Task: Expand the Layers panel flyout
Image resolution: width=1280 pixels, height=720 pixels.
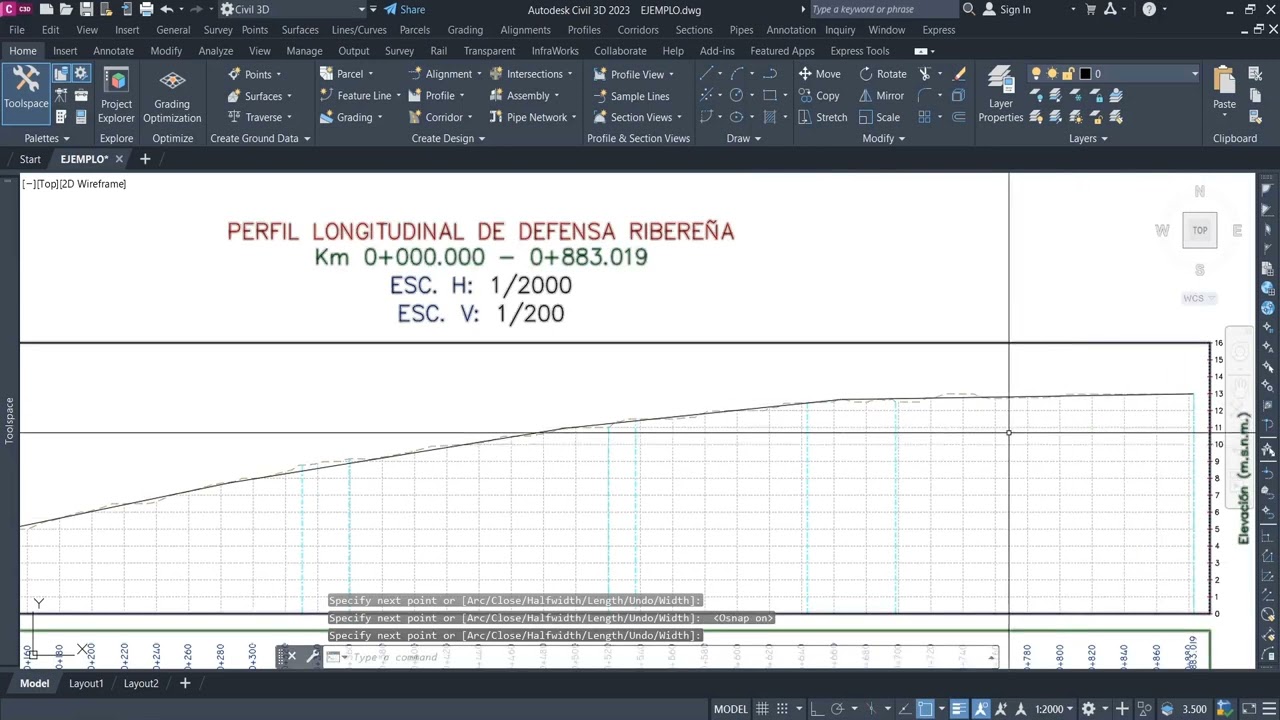Action: point(1088,138)
